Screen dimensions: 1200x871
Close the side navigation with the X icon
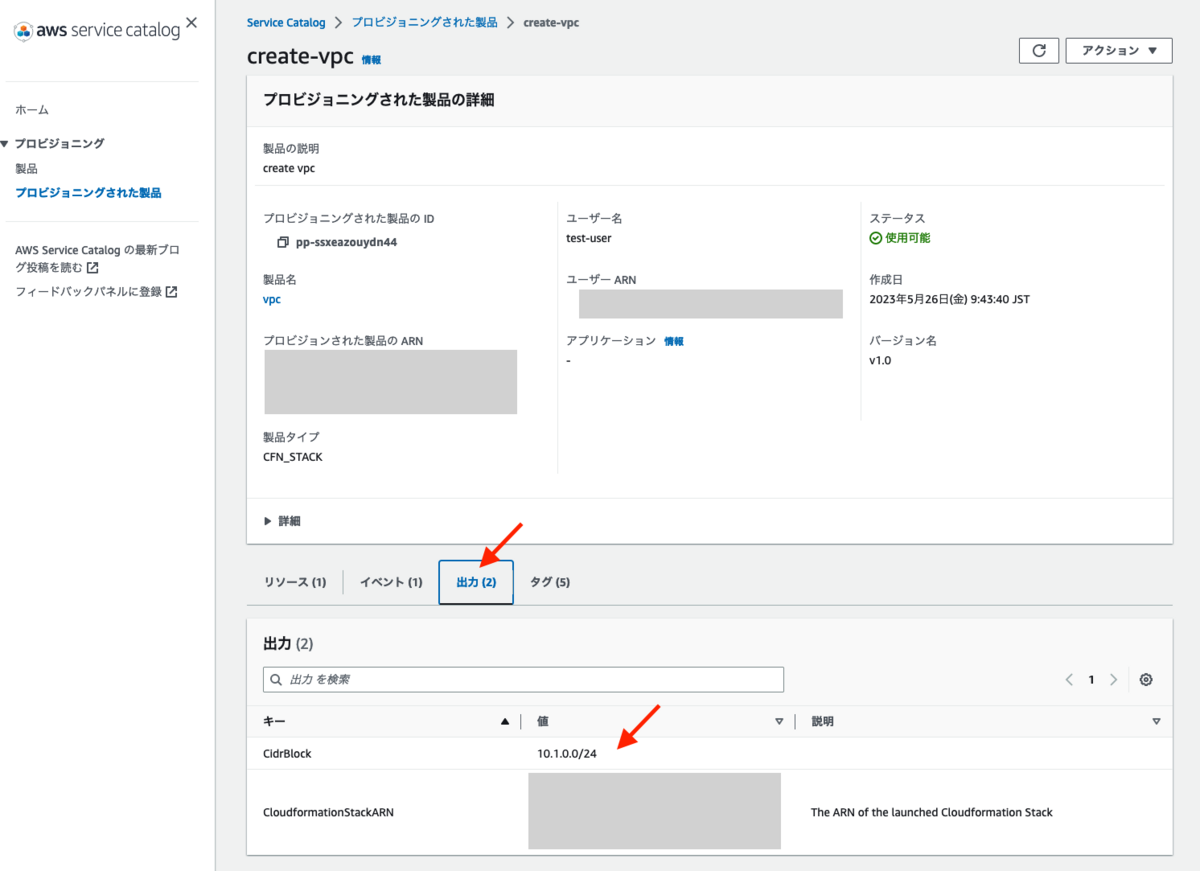pyautogui.click(x=192, y=22)
